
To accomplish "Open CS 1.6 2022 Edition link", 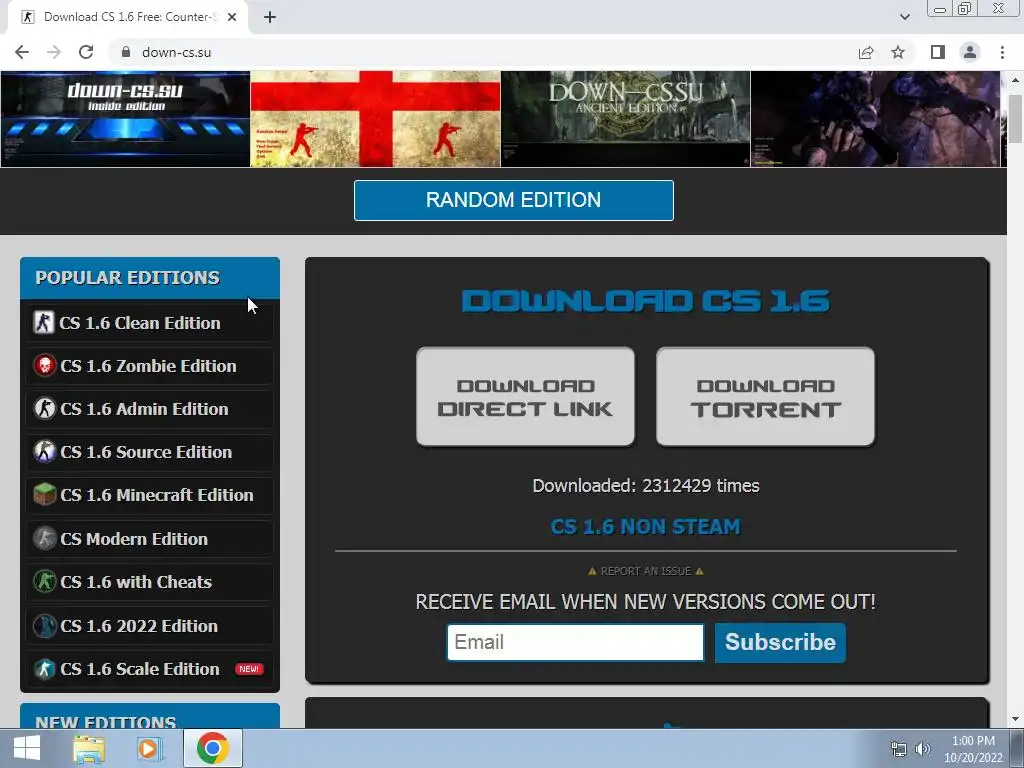I will [139, 626].
